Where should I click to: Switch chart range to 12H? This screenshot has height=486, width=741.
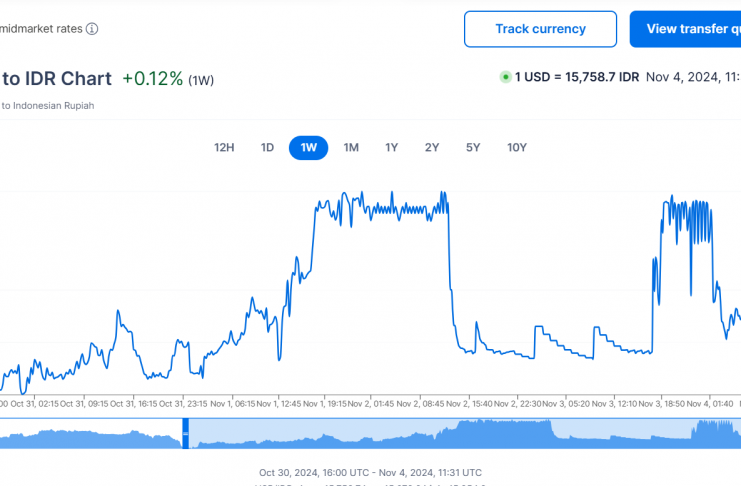(224, 148)
